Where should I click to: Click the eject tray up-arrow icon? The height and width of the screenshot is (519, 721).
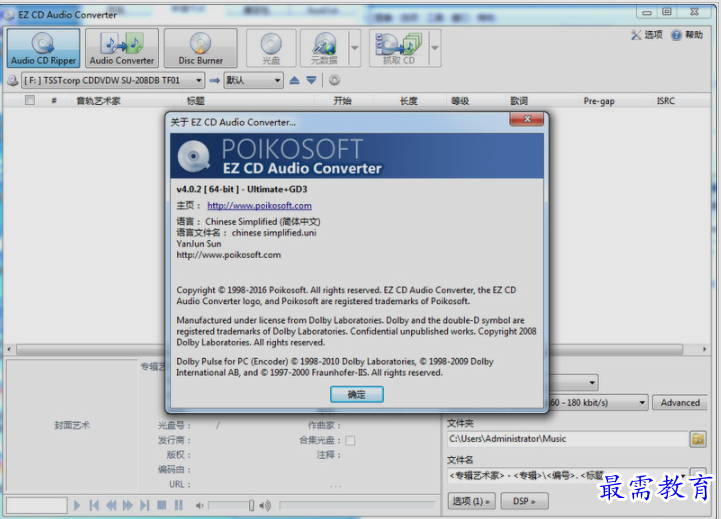point(294,80)
